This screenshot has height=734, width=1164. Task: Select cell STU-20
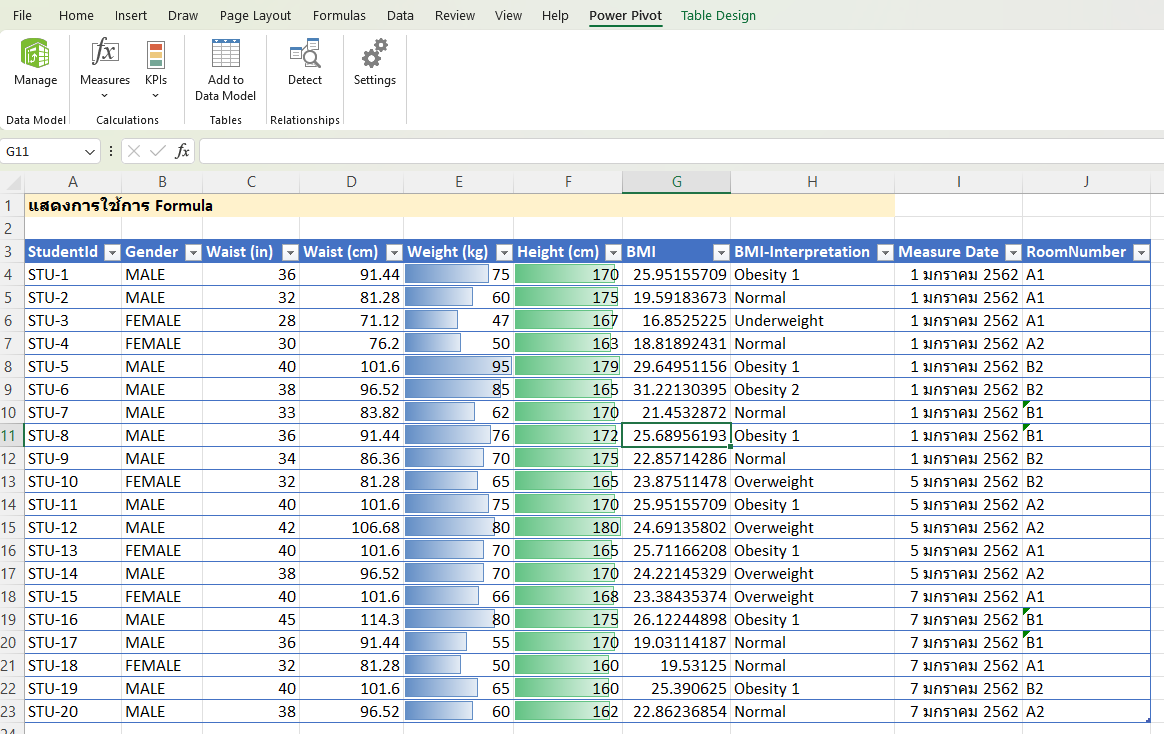[x=73, y=712]
